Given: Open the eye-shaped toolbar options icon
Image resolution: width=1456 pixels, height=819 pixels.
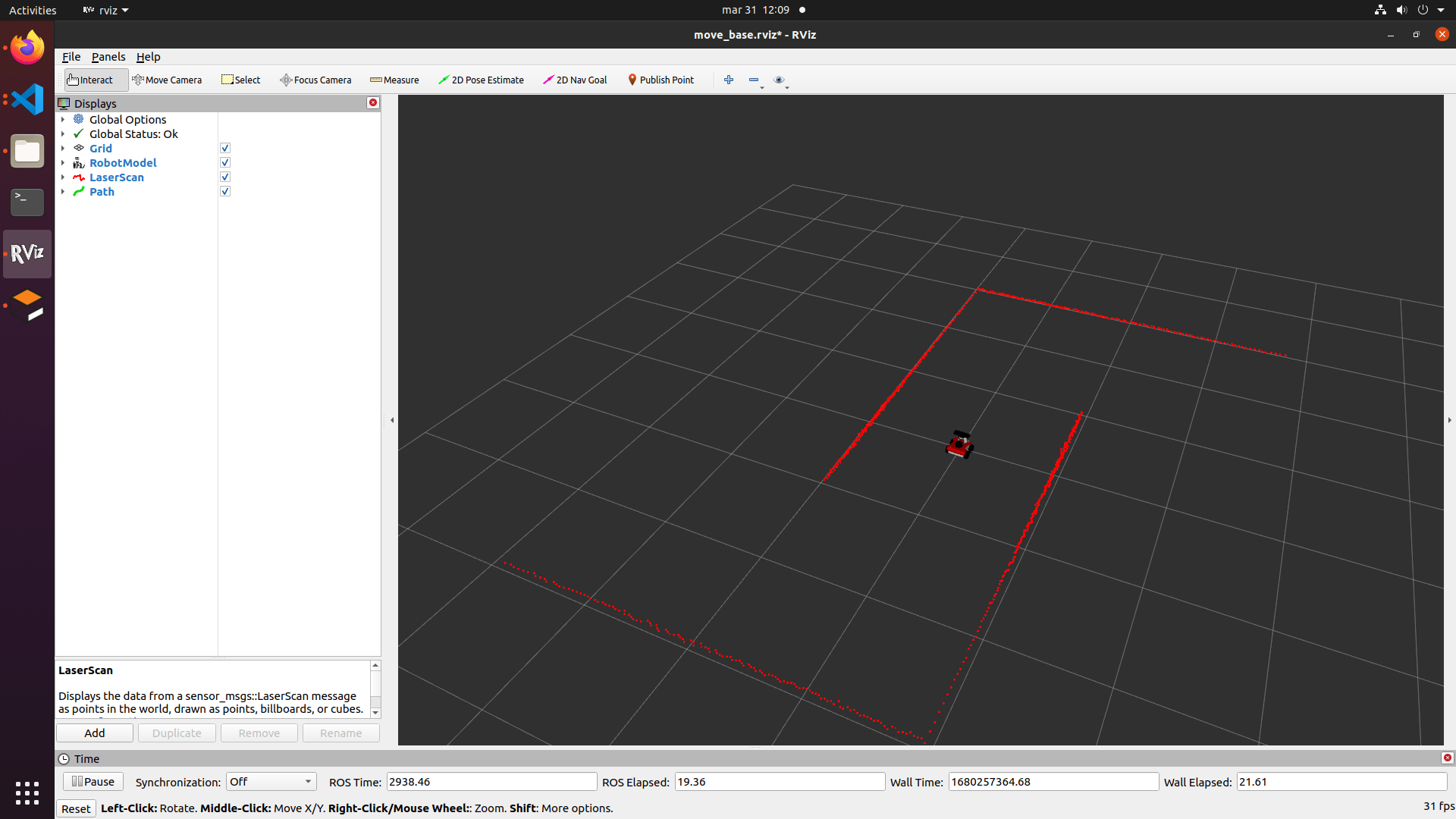Looking at the screenshot, I should click(x=779, y=80).
